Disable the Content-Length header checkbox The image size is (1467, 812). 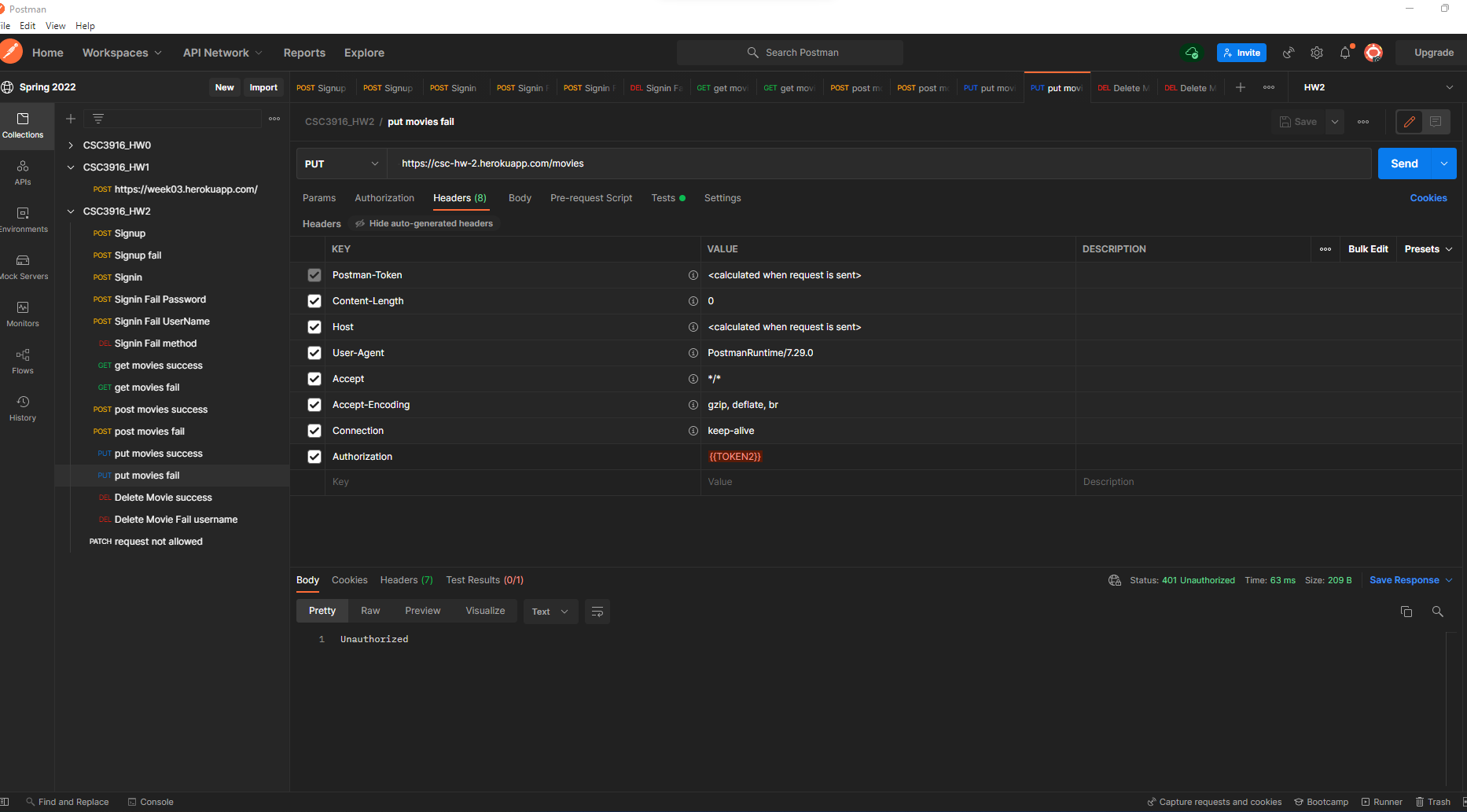click(314, 300)
